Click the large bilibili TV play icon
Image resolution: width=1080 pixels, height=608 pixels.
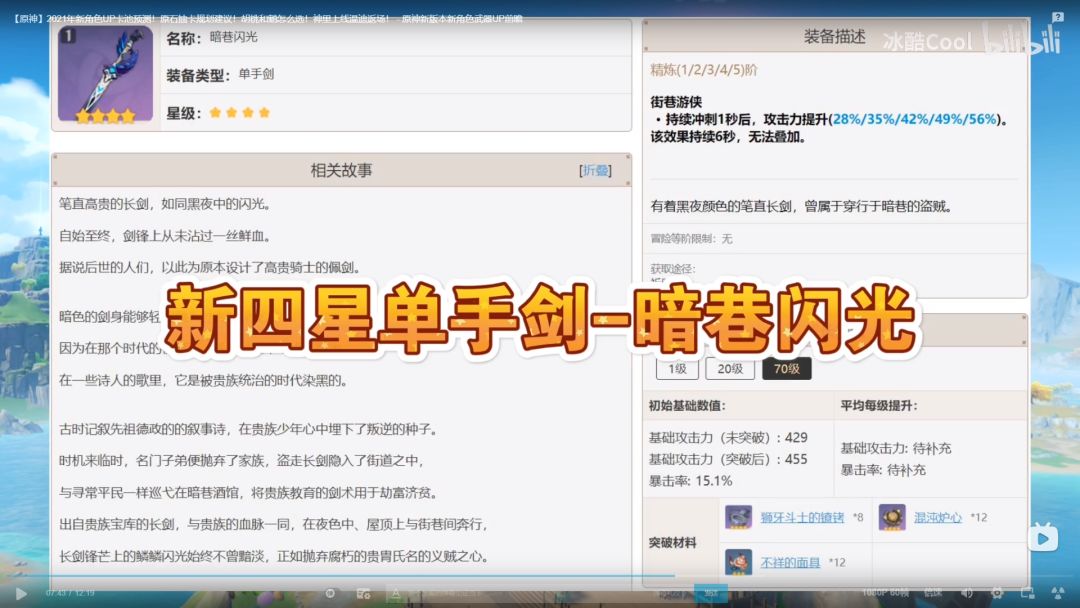click(x=1043, y=537)
